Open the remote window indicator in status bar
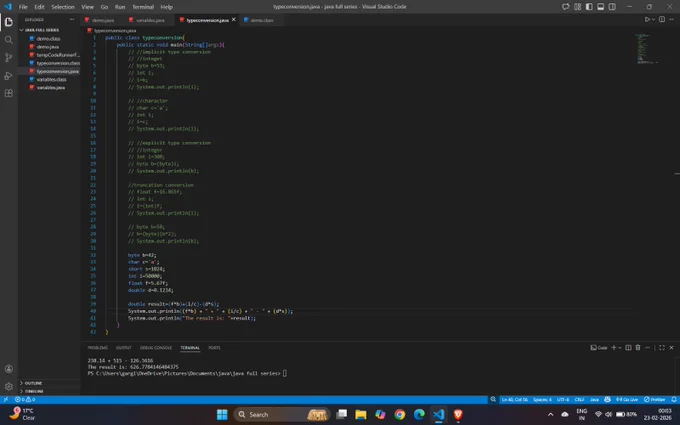 6,399
